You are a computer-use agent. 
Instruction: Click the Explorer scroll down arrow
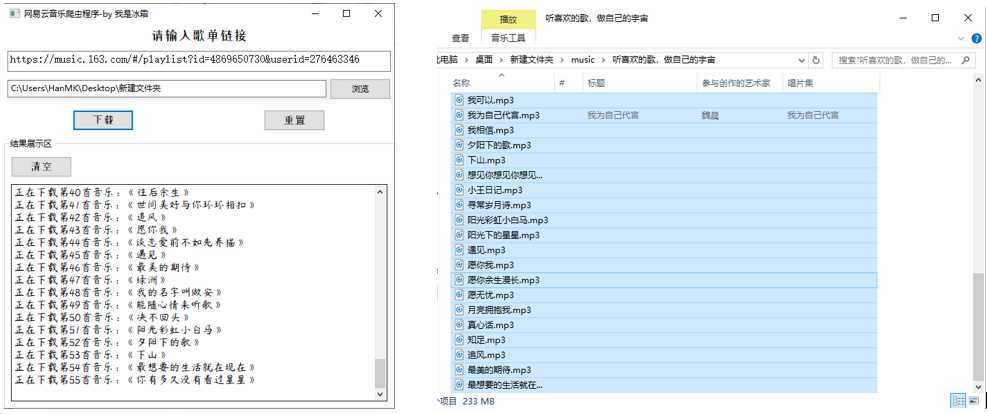(x=978, y=387)
